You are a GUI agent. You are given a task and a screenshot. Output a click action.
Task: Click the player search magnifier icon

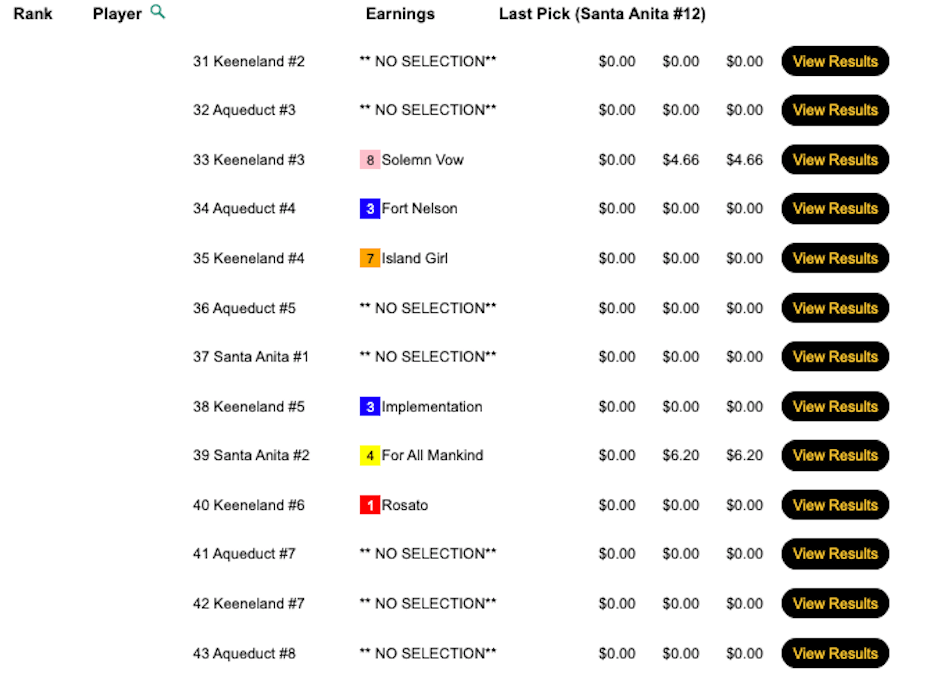tap(157, 13)
